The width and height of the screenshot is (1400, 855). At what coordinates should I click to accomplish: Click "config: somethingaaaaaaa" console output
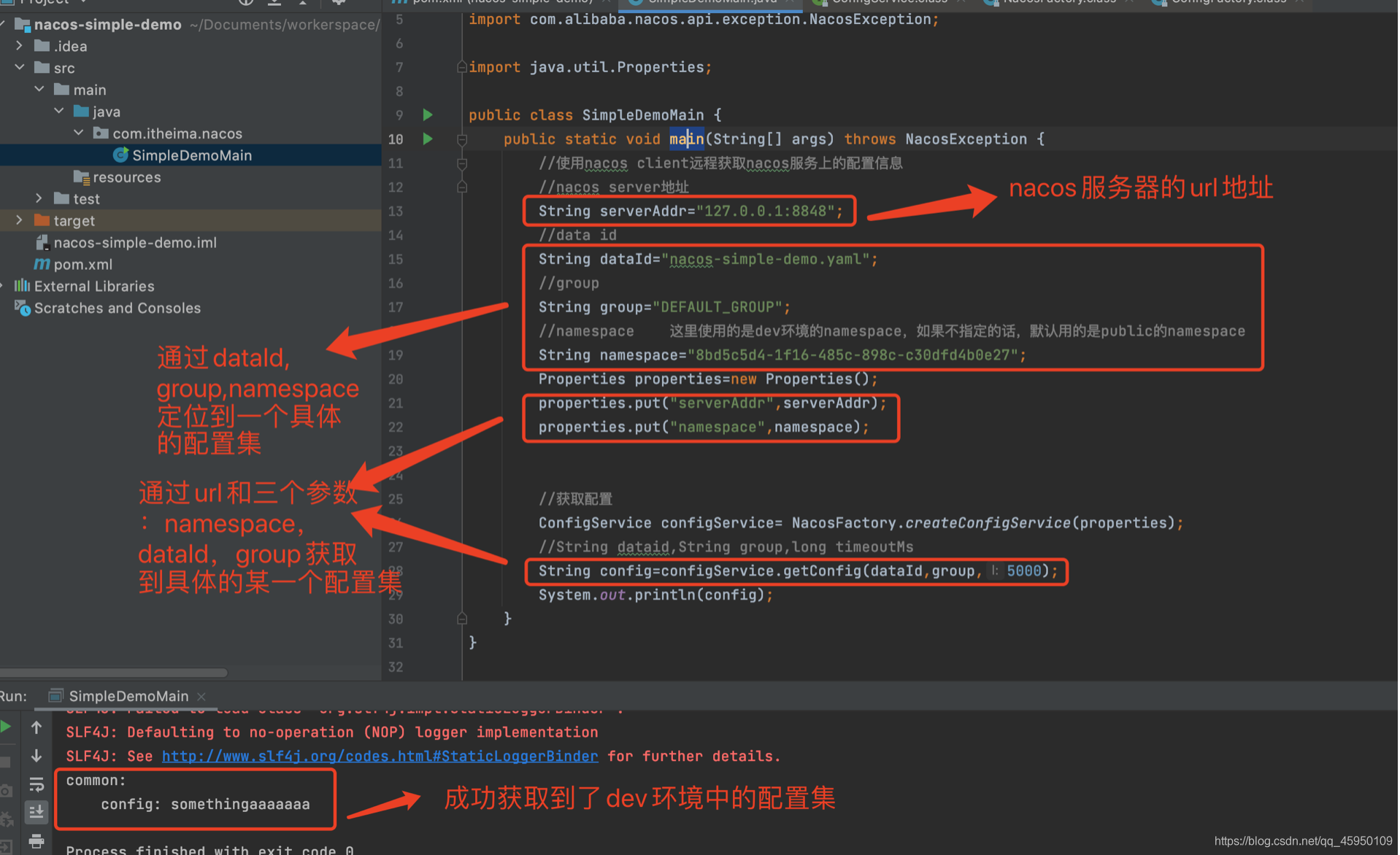click(205, 804)
